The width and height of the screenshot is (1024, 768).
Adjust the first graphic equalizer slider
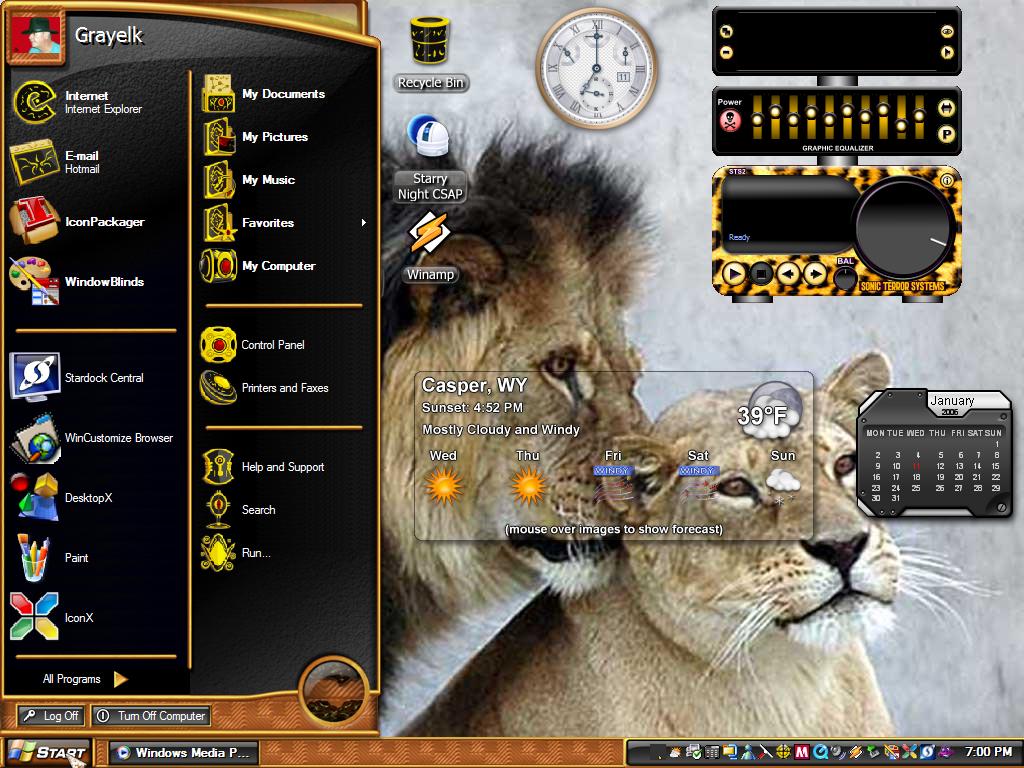click(757, 120)
